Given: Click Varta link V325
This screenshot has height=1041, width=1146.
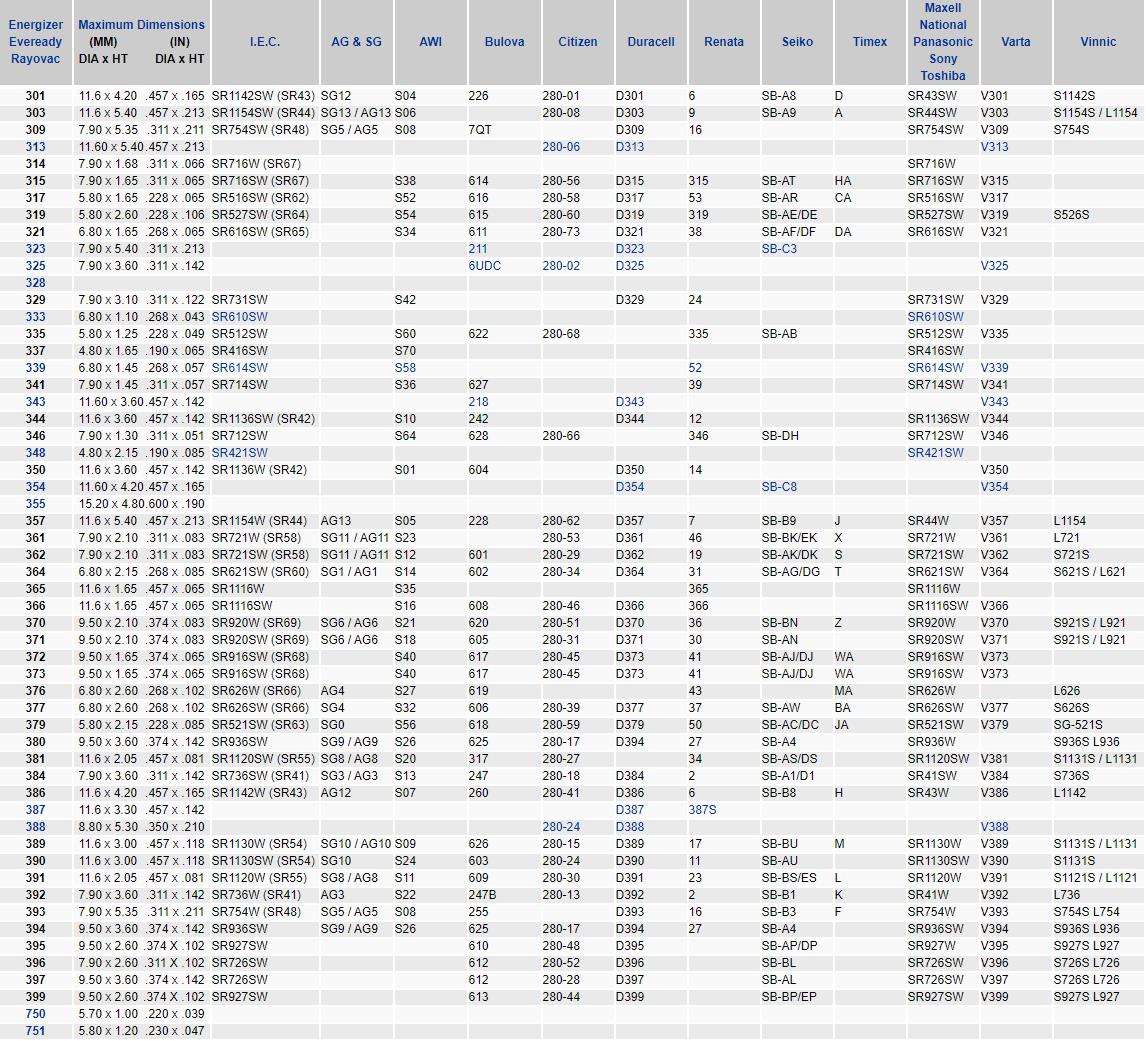Looking at the screenshot, I should [x=994, y=266].
